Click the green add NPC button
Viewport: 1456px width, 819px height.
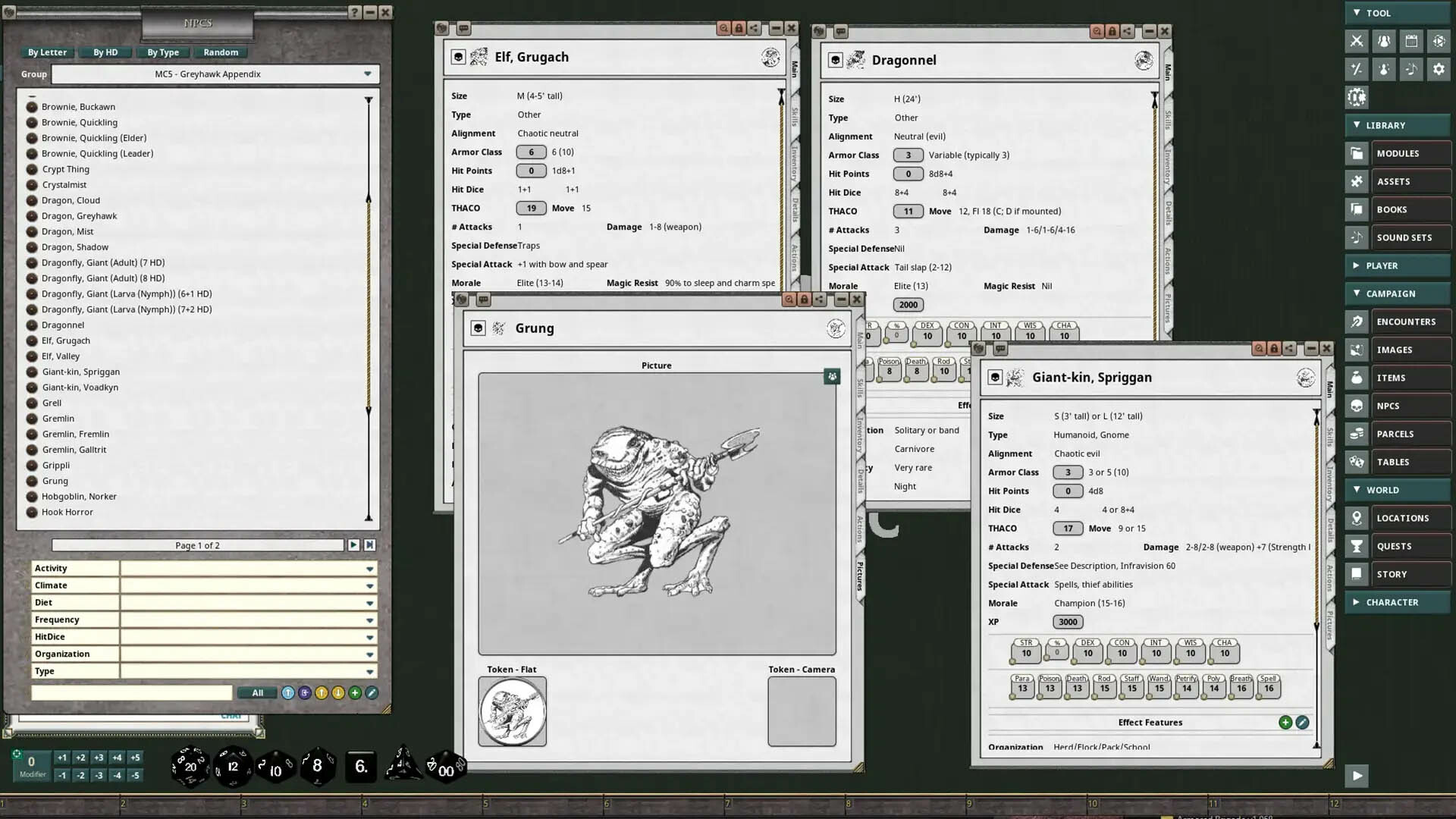click(x=355, y=692)
